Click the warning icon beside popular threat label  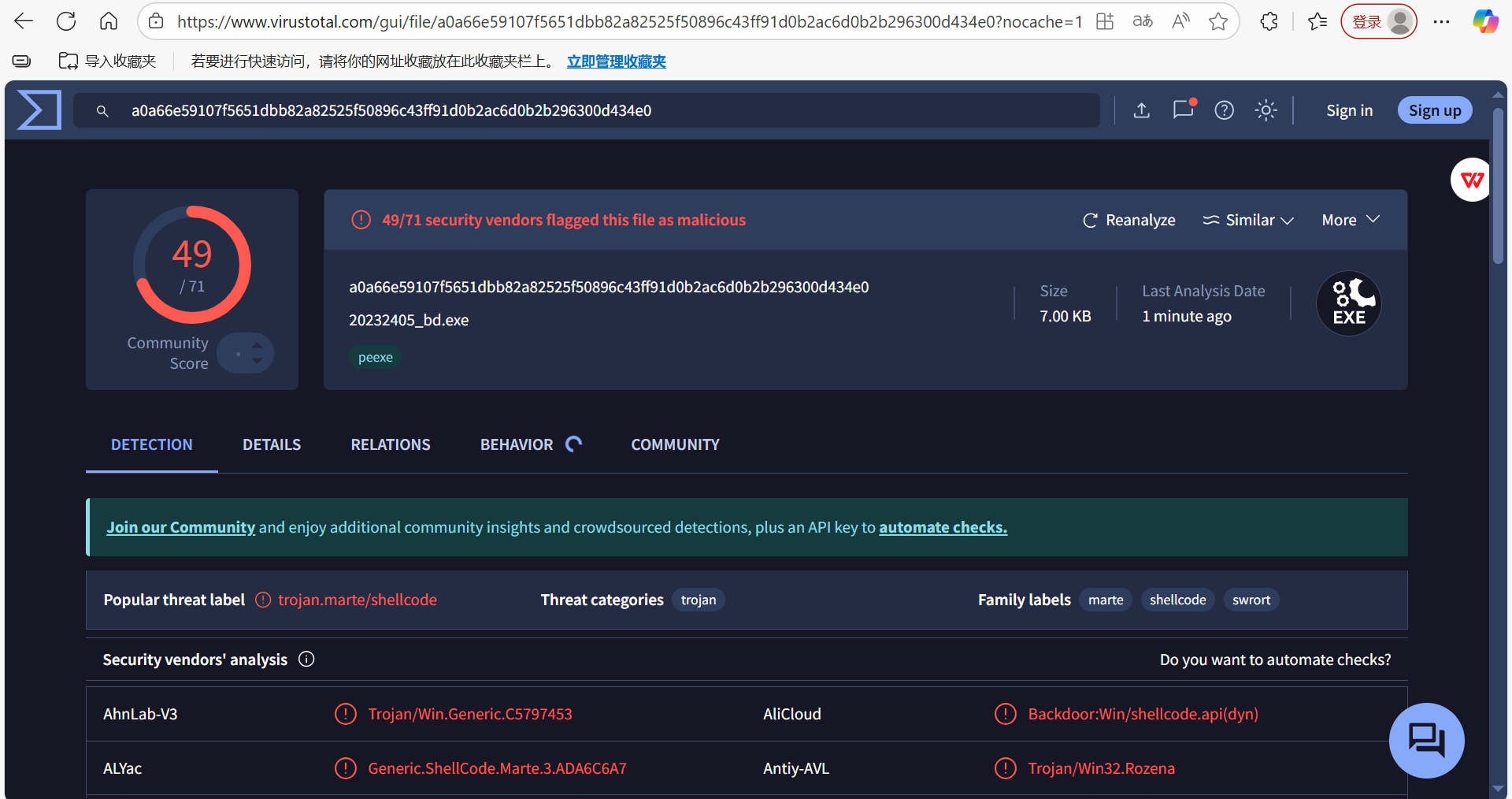pos(263,600)
